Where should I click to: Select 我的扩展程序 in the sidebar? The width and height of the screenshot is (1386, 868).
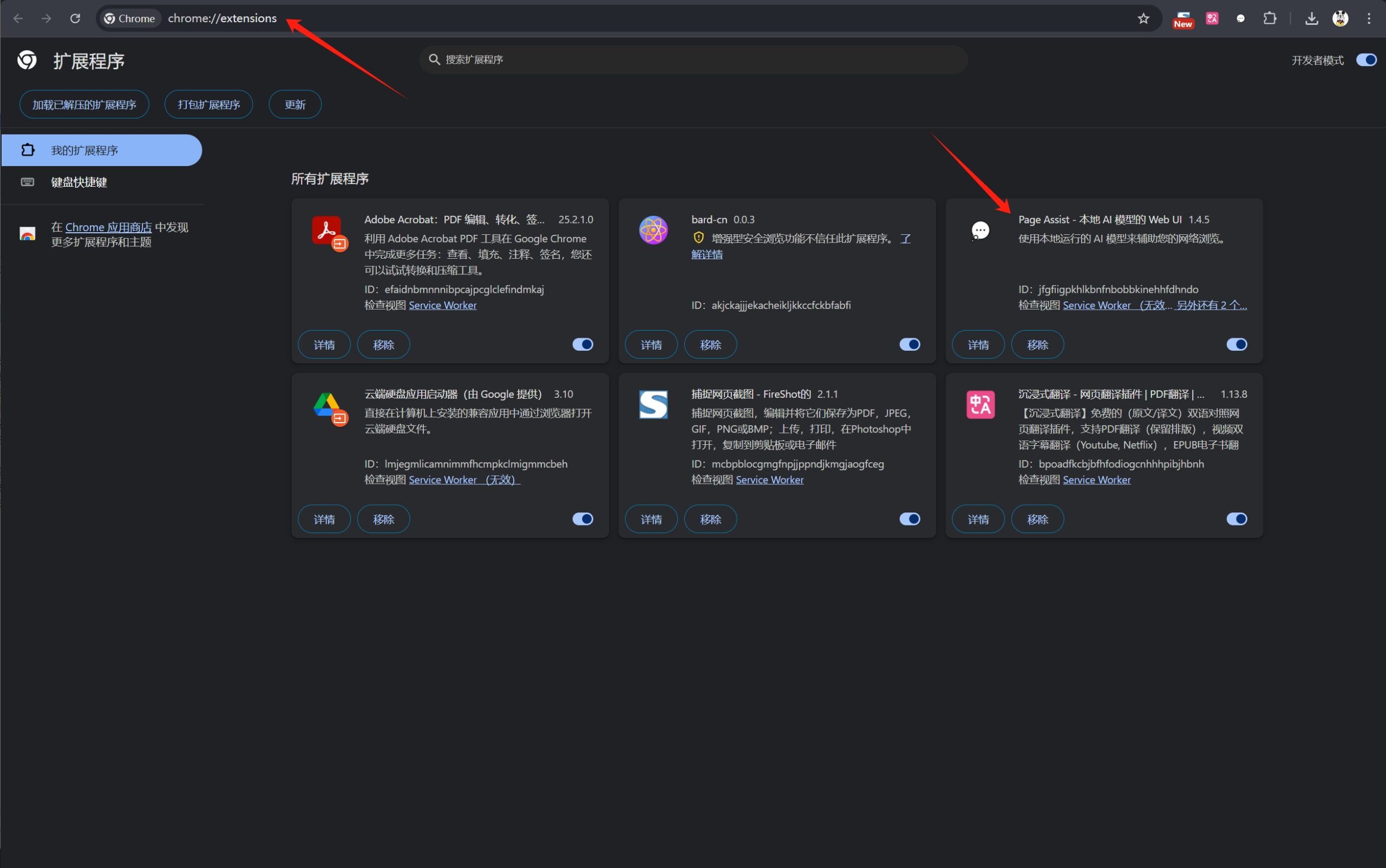pos(101,150)
